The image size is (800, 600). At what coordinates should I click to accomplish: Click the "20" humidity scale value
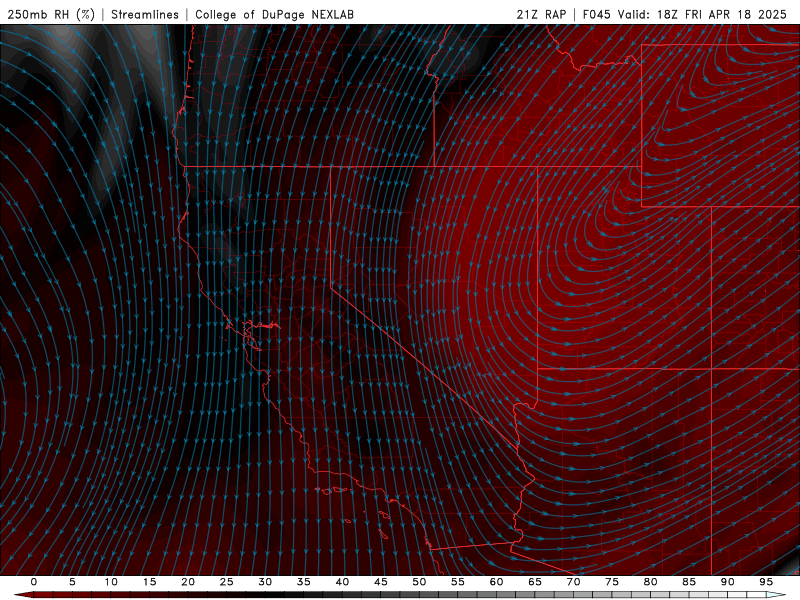(x=188, y=582)
